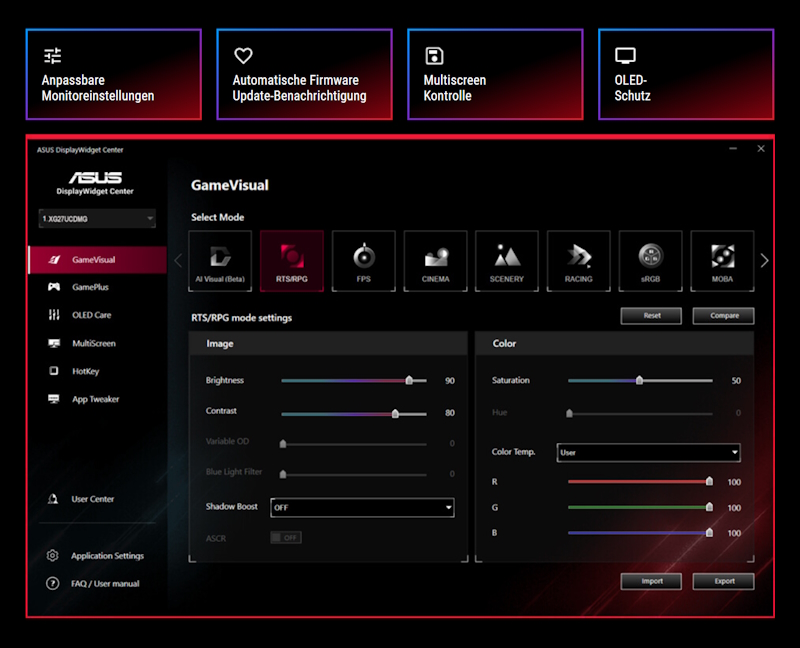Show more modes with the right arrow
Viewport: 800px width, 648px height.
(763, 260)
